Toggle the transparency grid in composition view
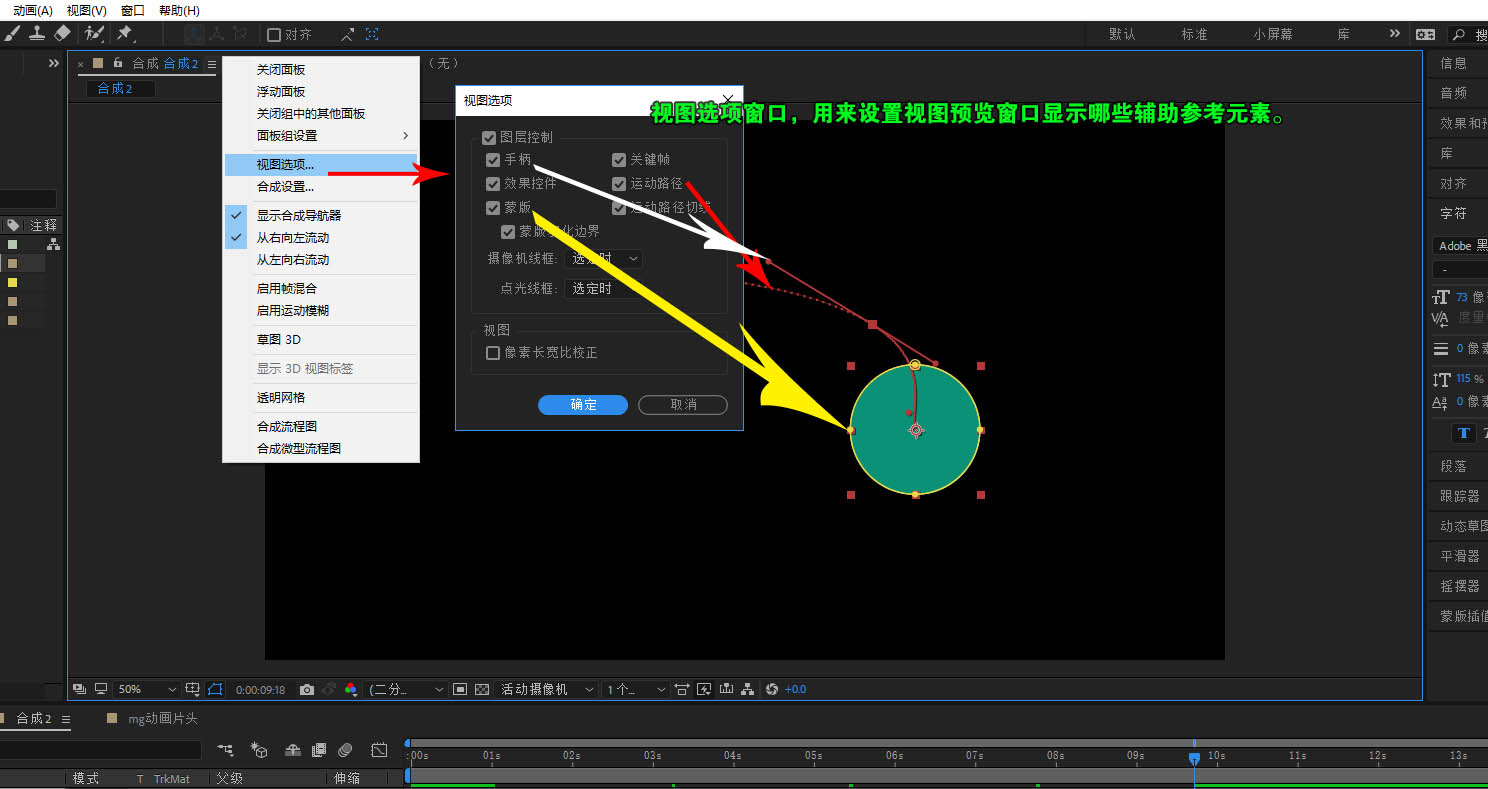1488x789 pixels. coord(481,689)
